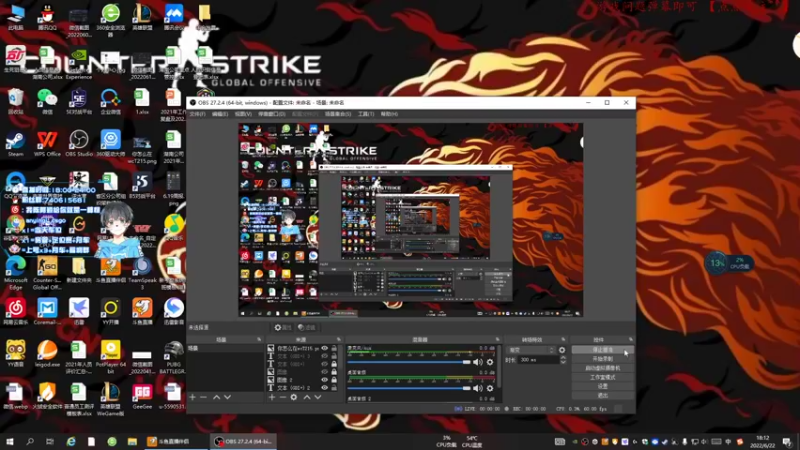Click the transition duration 300 ms field
Screen dimensions: 800x450
click(x=537, y=360)
